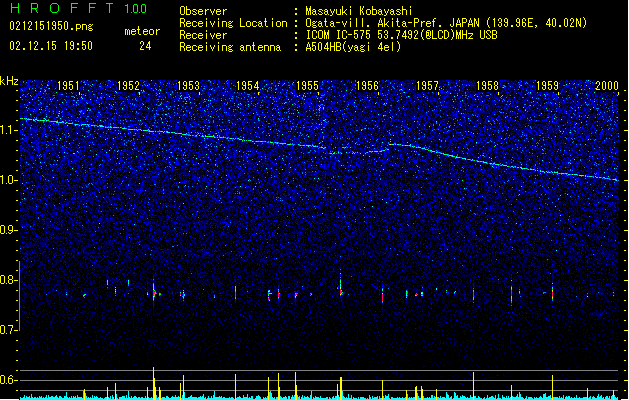
Task: Click observer name Masayuki Kobayashi
Action: pyautogui.click(x=359, y=11)
